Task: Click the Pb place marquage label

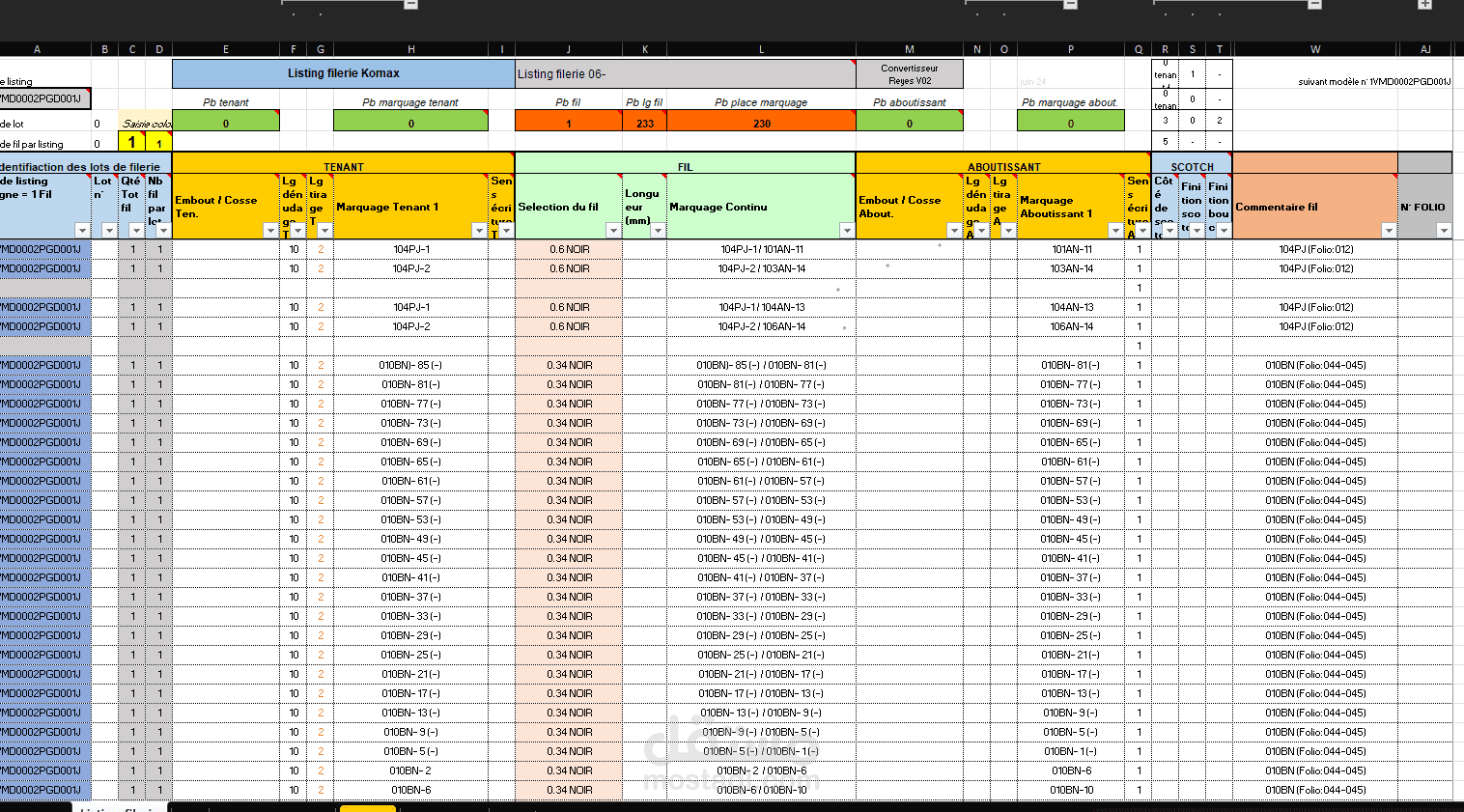Action: pos(761,102)
